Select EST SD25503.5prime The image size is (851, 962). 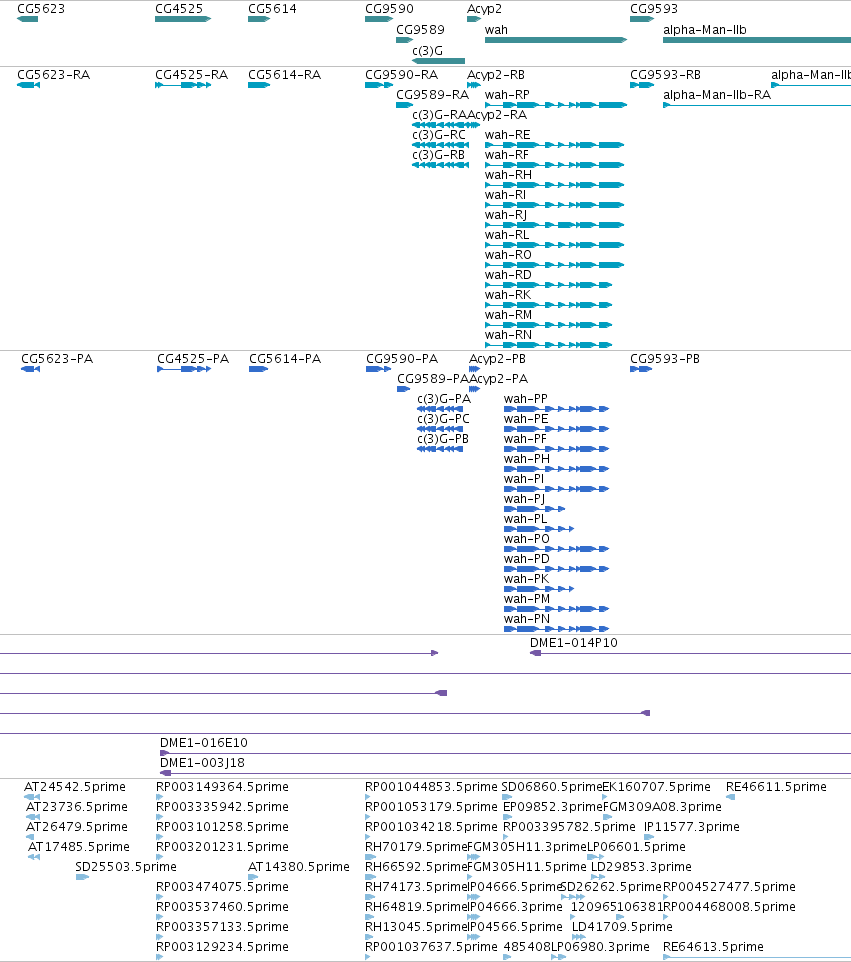pos(126,866)
